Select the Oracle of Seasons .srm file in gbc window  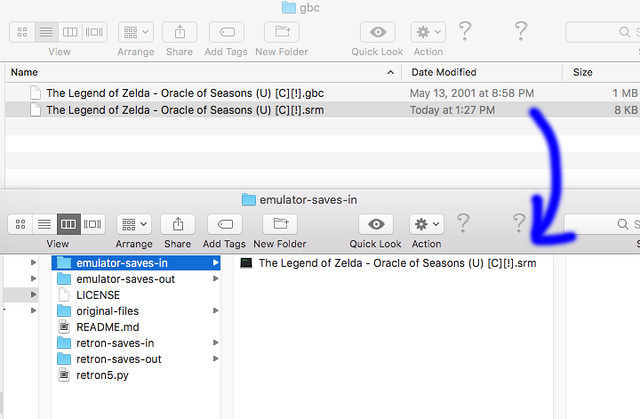click(322, 110)
